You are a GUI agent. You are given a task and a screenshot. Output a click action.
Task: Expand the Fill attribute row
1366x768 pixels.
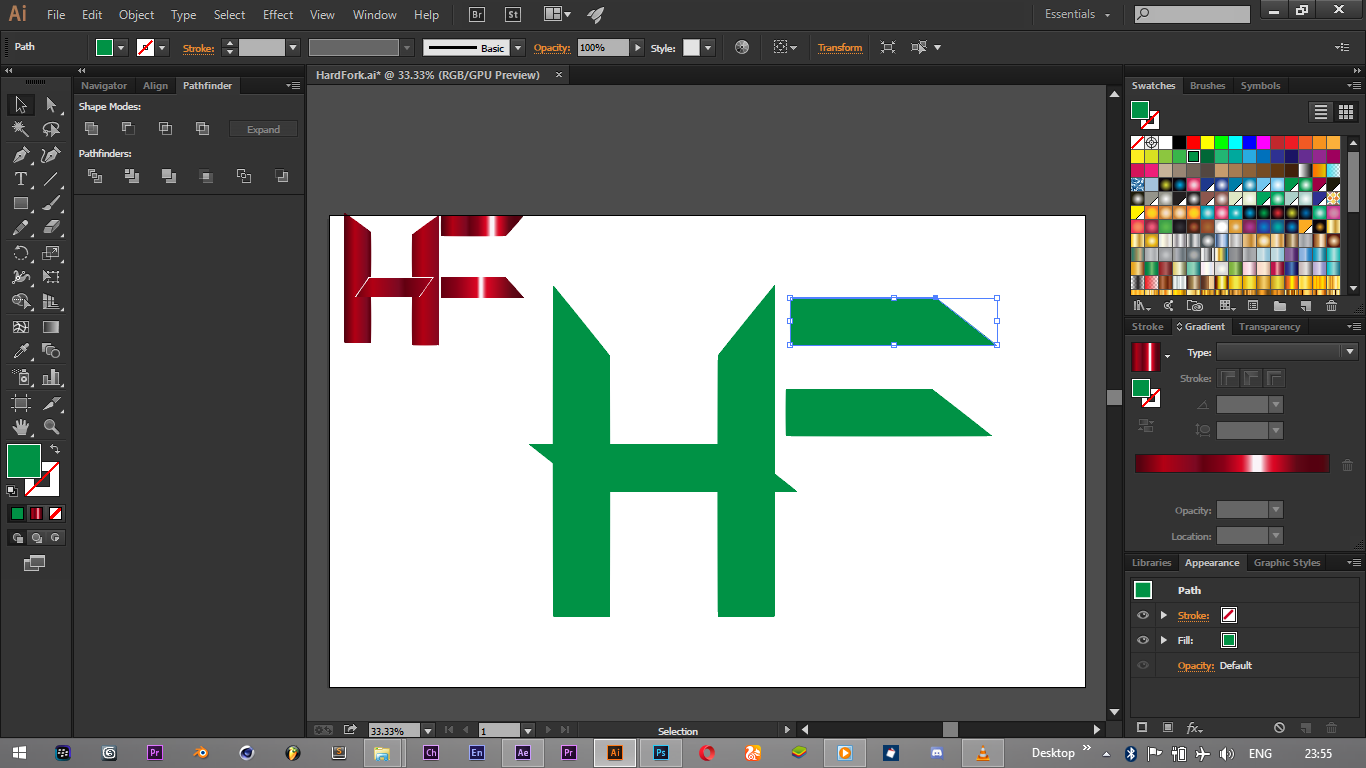point(1163,640)
